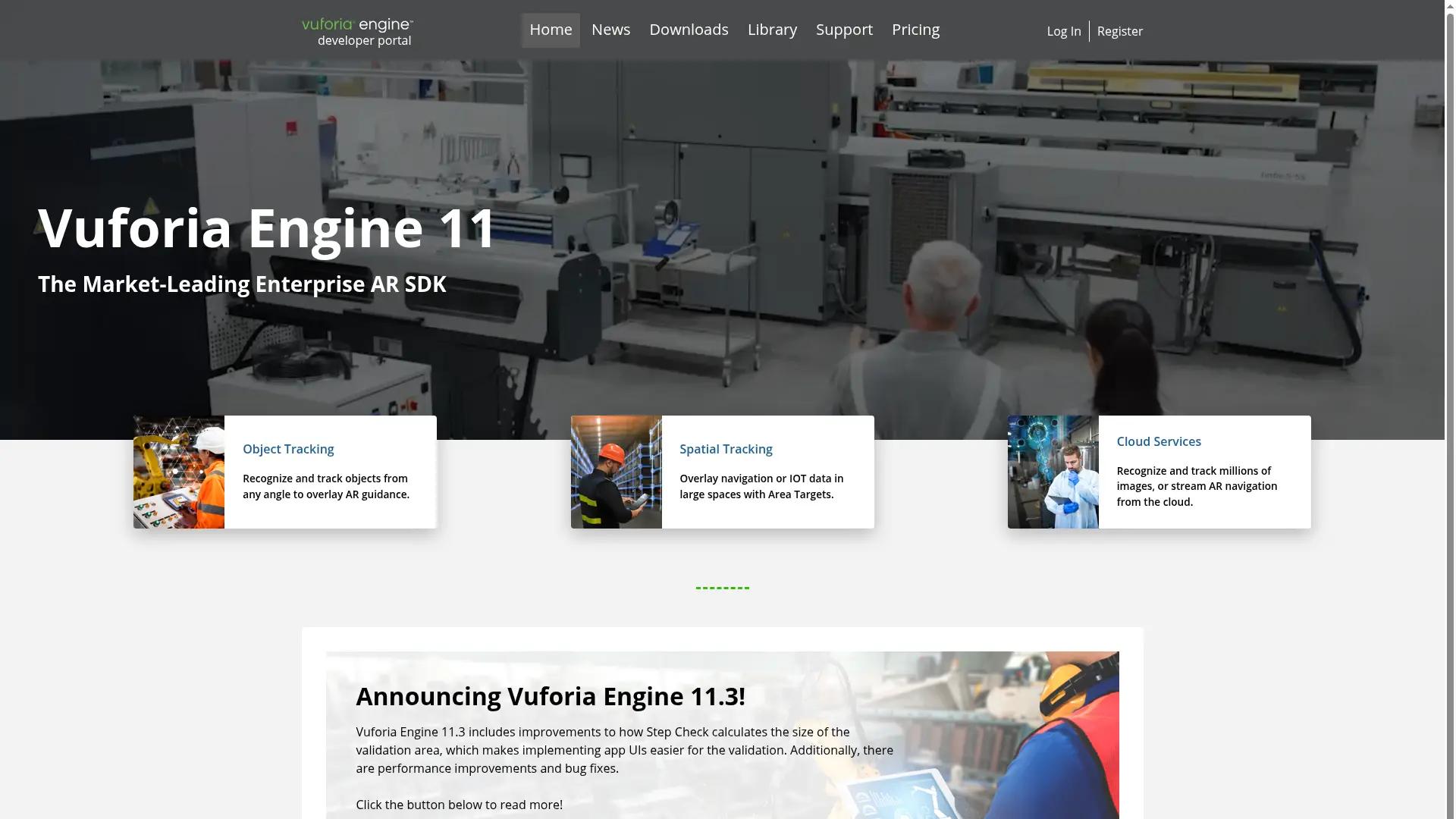This screenshot has width=1456, height=819.
Task: Click the Log In link
Action: (x=1063, y=31)
